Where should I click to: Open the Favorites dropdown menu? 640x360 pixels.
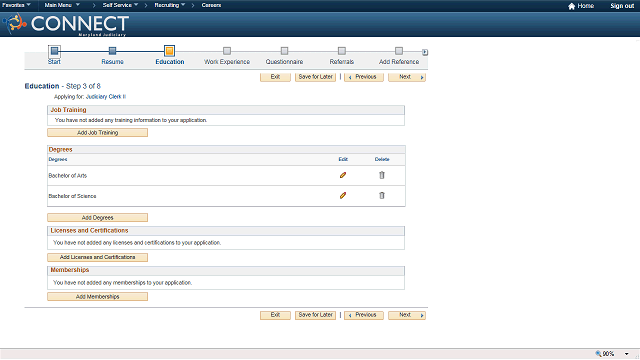(x=16, y=5)
